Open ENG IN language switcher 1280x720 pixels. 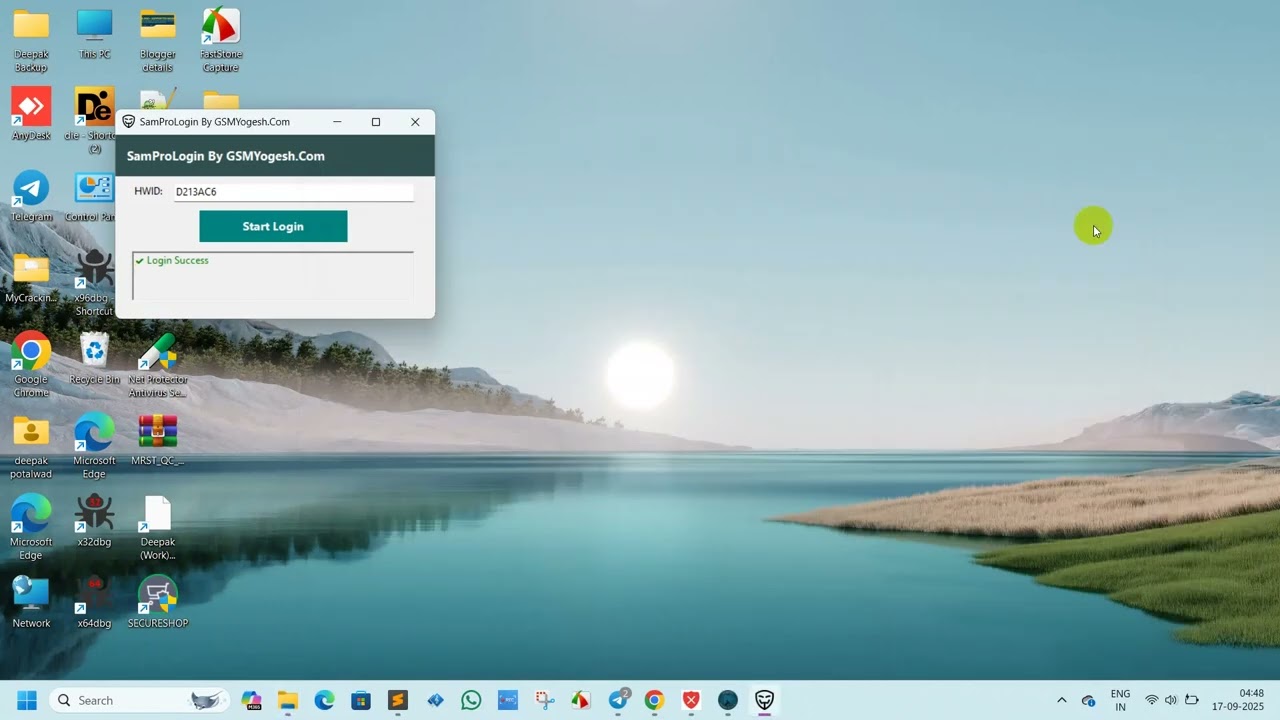pyautogui.click(x=1120, y=700)
